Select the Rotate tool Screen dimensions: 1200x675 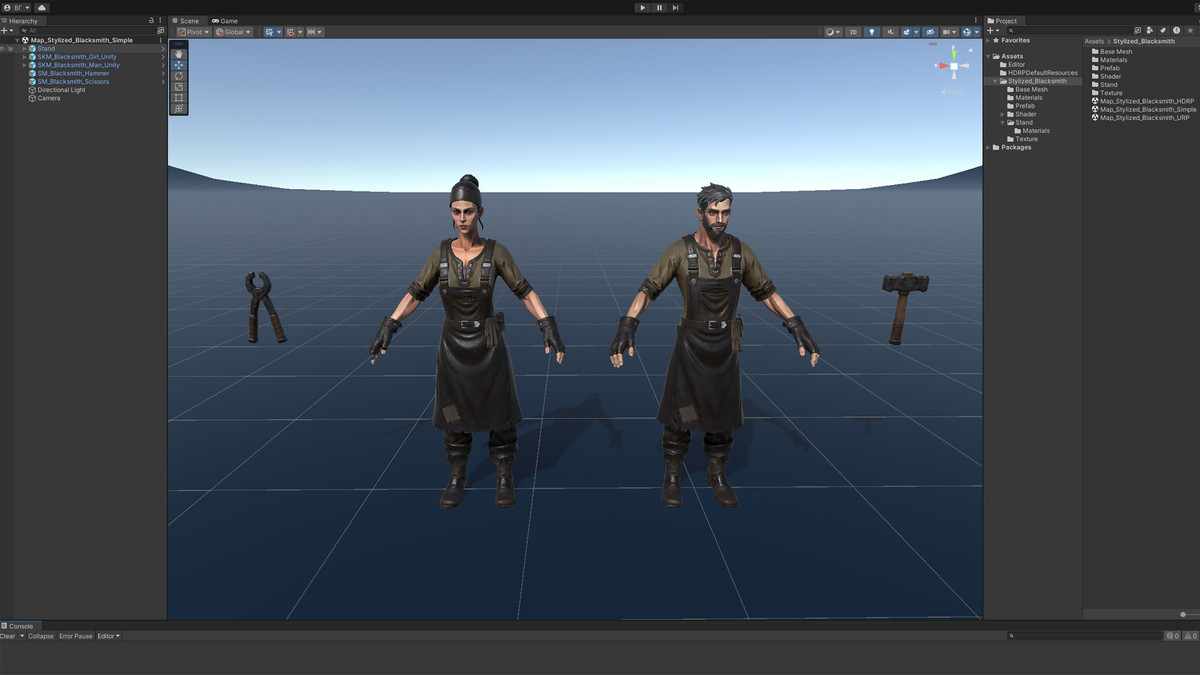179,76
